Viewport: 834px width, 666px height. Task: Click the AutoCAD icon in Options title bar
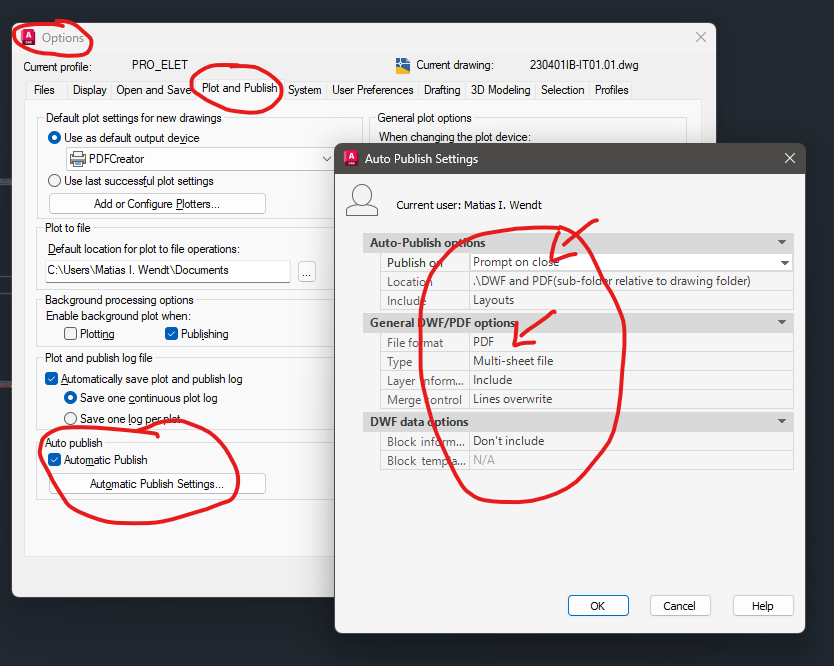28,37
